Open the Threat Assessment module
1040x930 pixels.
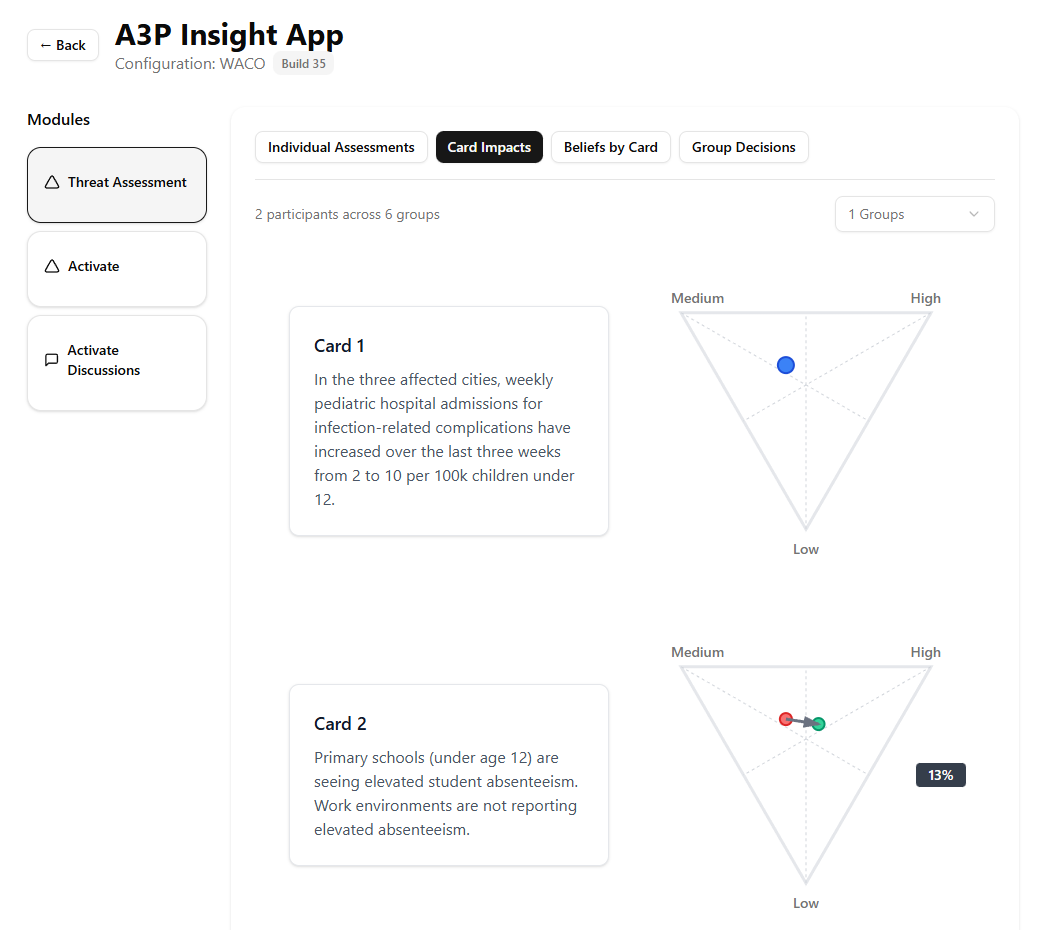(117, 185)
